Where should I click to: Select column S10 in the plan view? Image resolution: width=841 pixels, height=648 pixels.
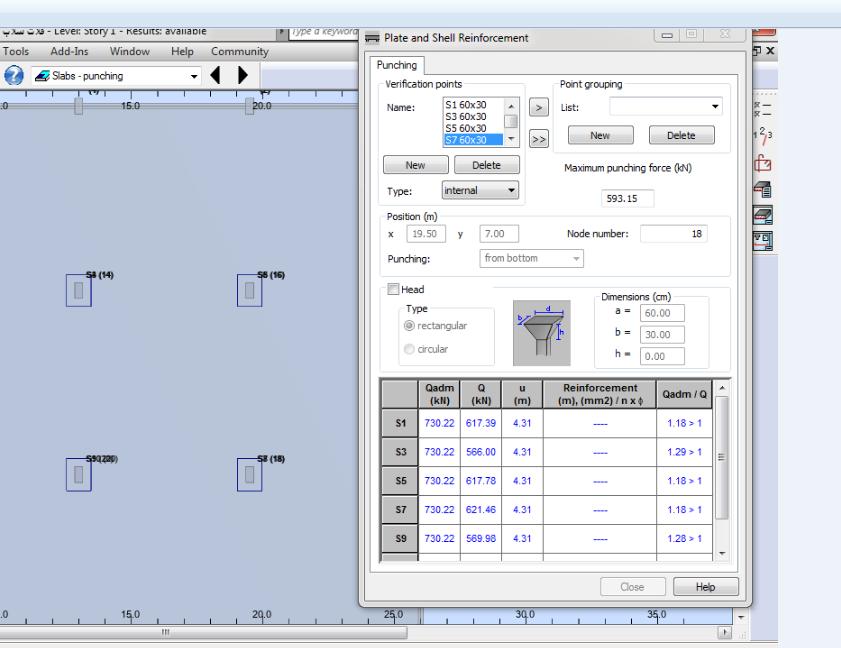(79, 475)
